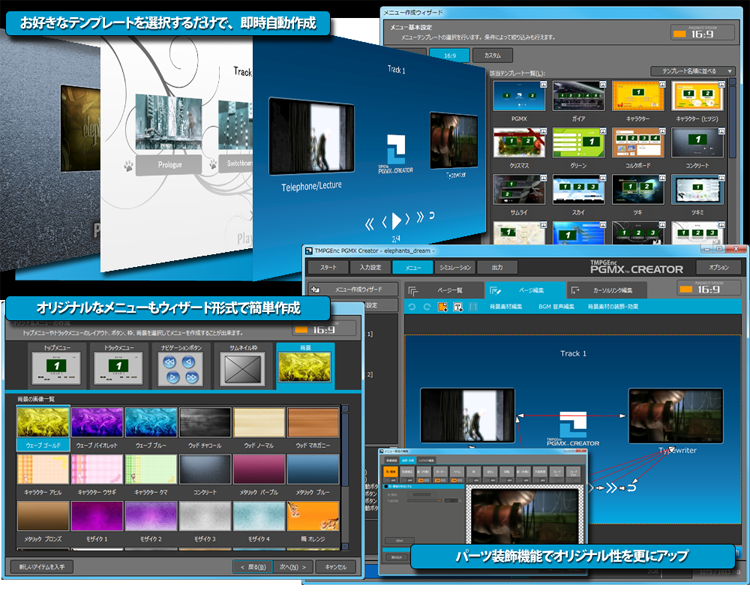Click fast-forward double chevron on canvas

pyautogui.click(x=611, y=488)
